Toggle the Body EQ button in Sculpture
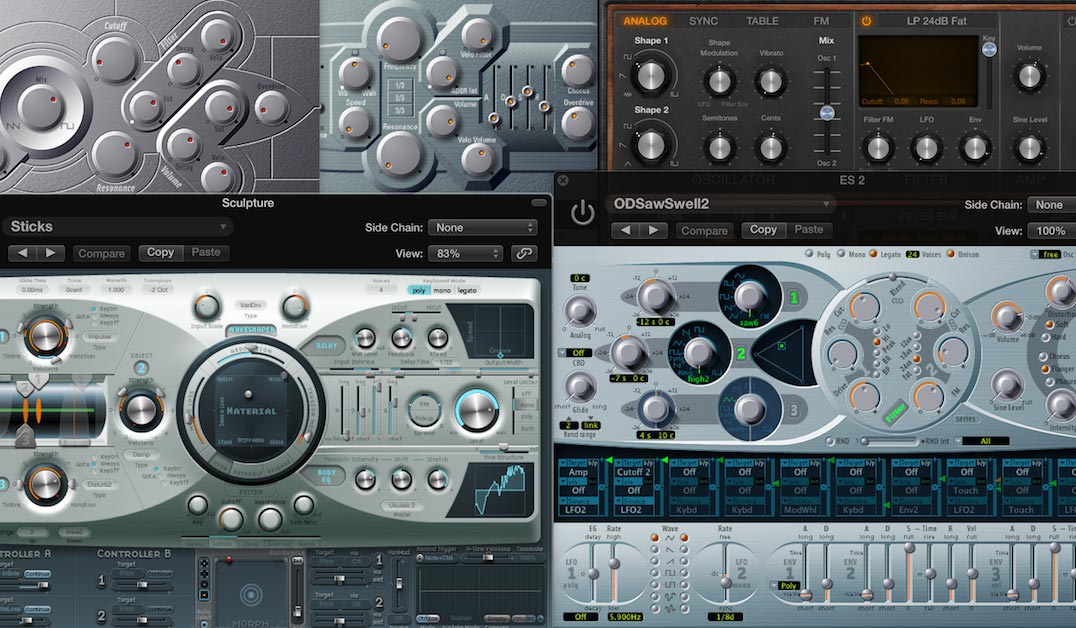This screenshot has width=1076, height=628. (x=327, y=475)
